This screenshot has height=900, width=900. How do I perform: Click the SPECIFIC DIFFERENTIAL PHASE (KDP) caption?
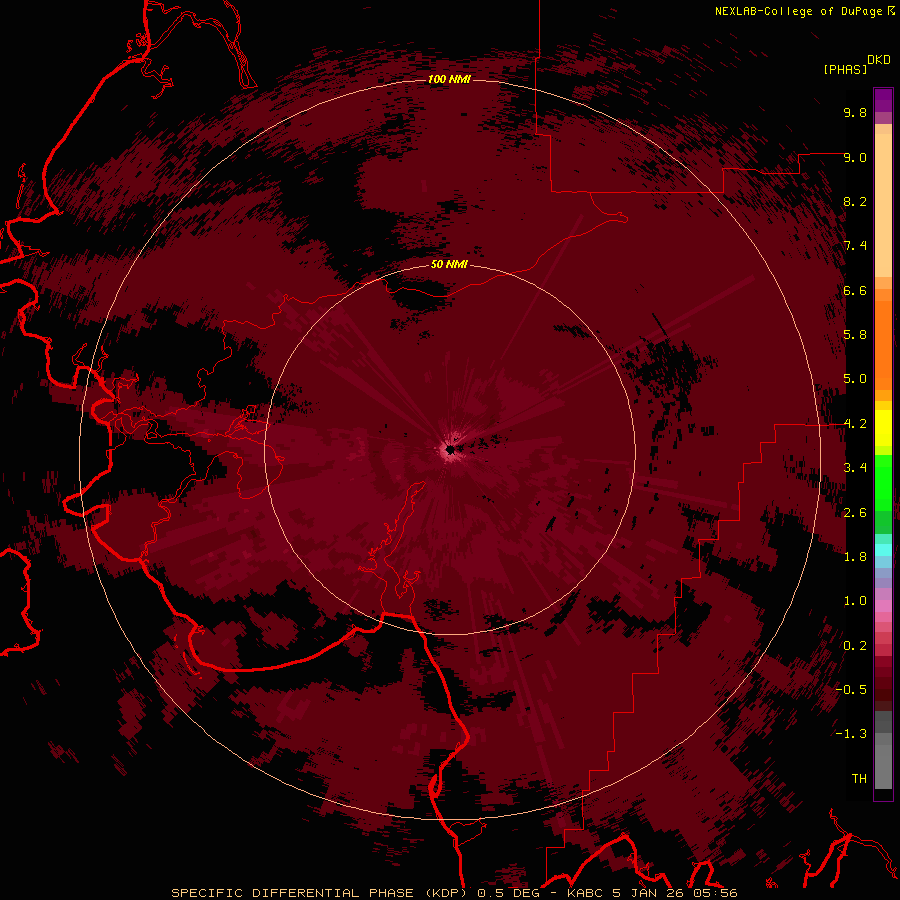pos(321,893)
